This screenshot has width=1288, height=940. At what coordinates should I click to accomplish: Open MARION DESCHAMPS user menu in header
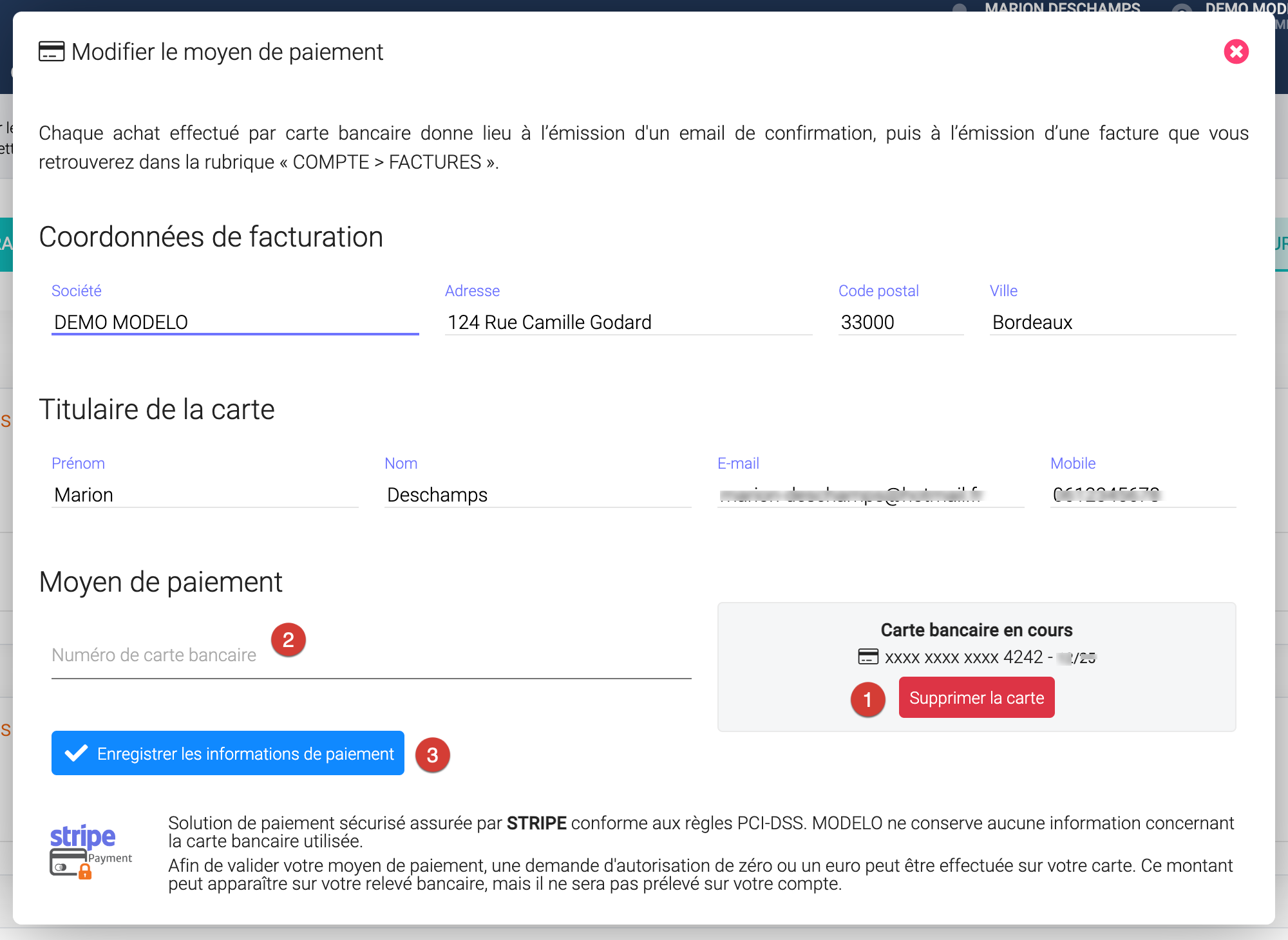coord(1062,6)
